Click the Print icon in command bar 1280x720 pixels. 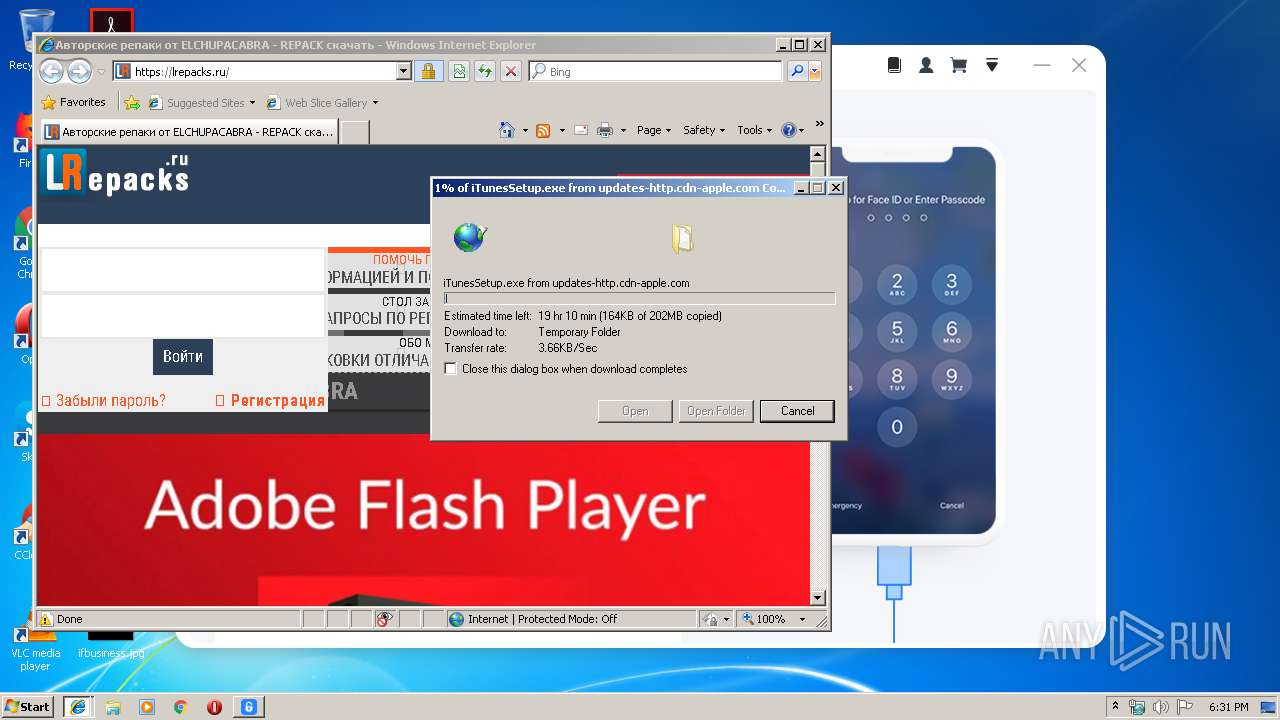click(x=605, y=130)
